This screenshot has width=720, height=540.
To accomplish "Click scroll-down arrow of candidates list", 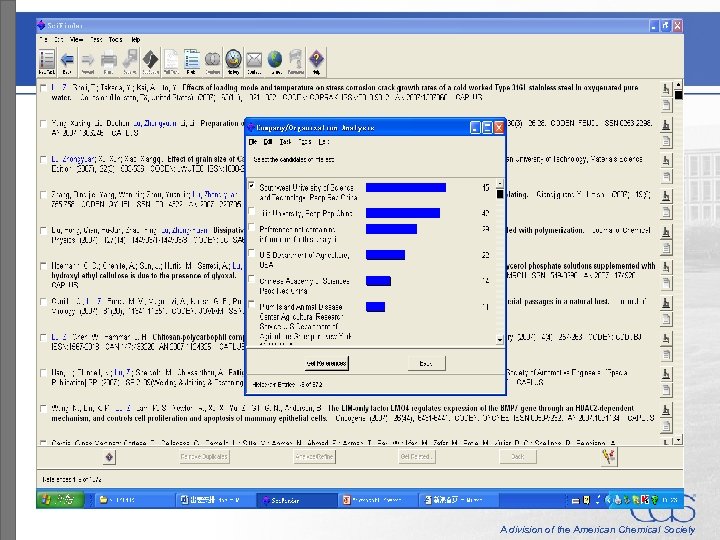I will [500, 340].
